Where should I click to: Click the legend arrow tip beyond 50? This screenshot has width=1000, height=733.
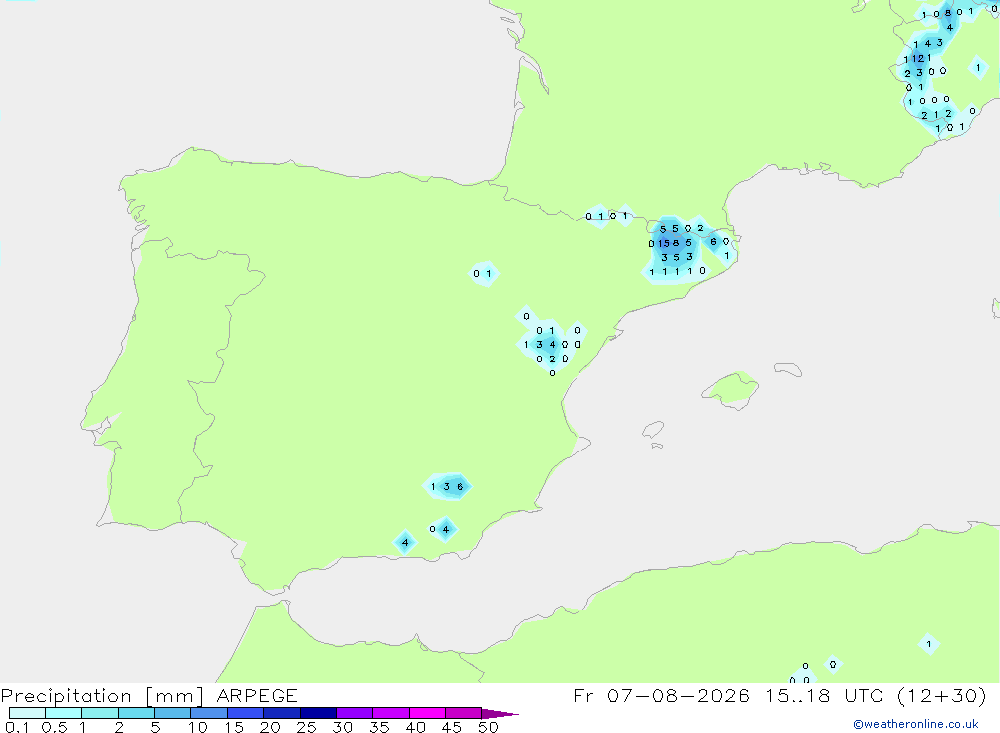(501, 713)
